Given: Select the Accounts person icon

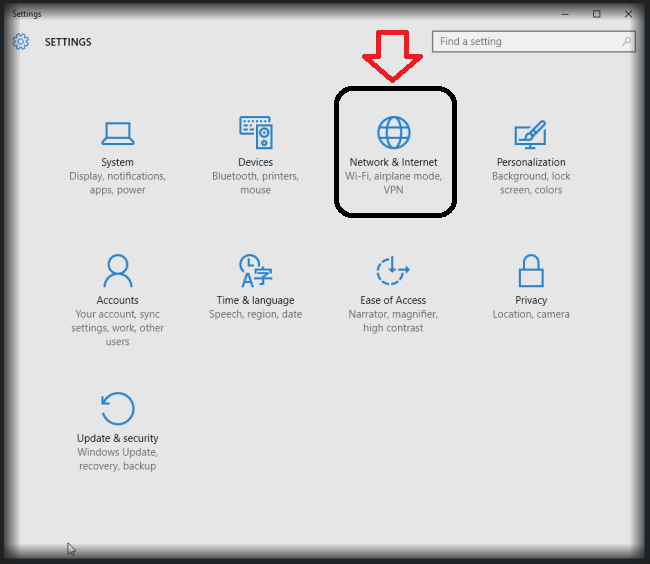Looking at the screenshot, I should pyautogui.click(x=118, y=271).
